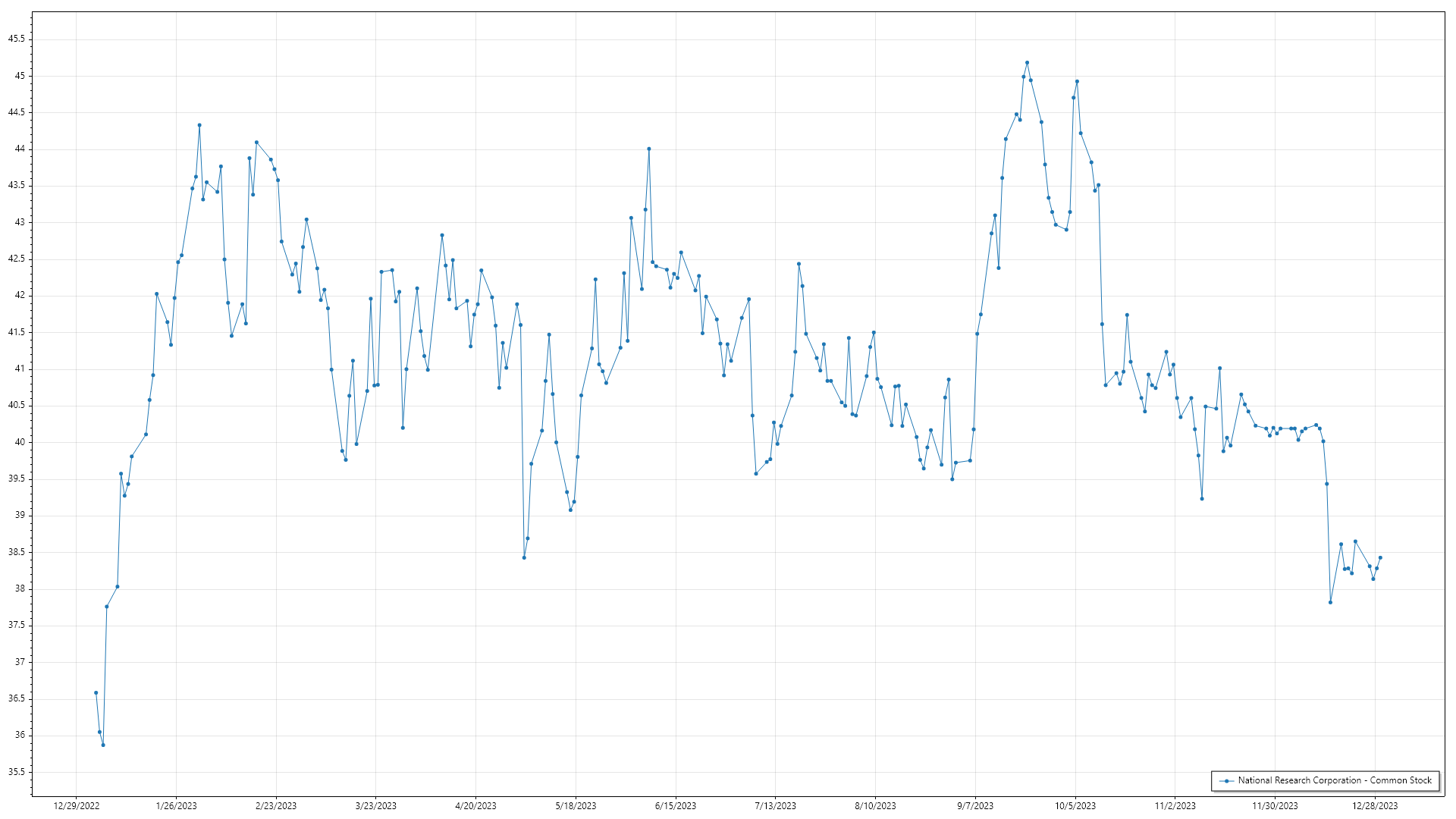1456x819 pixels.
Task: Click the first data point at 36.6
Action: (x=96, y=692)
